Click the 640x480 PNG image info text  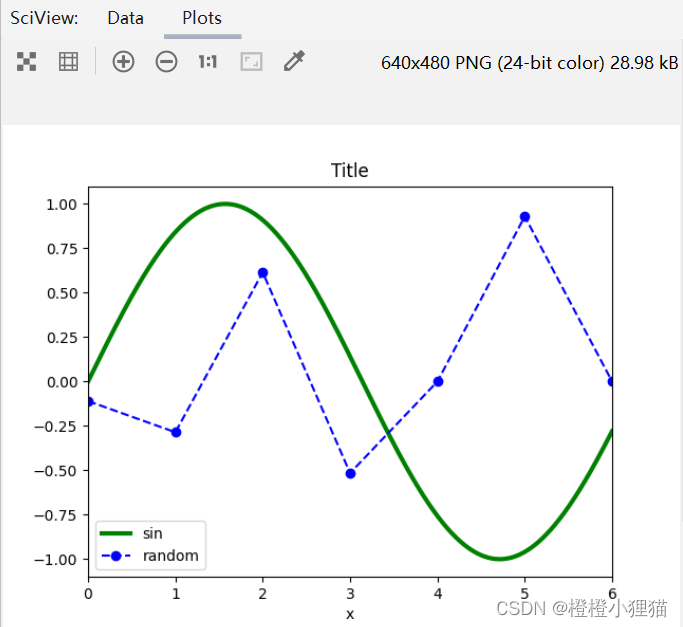pyautogui.click(x=529, y=63)
